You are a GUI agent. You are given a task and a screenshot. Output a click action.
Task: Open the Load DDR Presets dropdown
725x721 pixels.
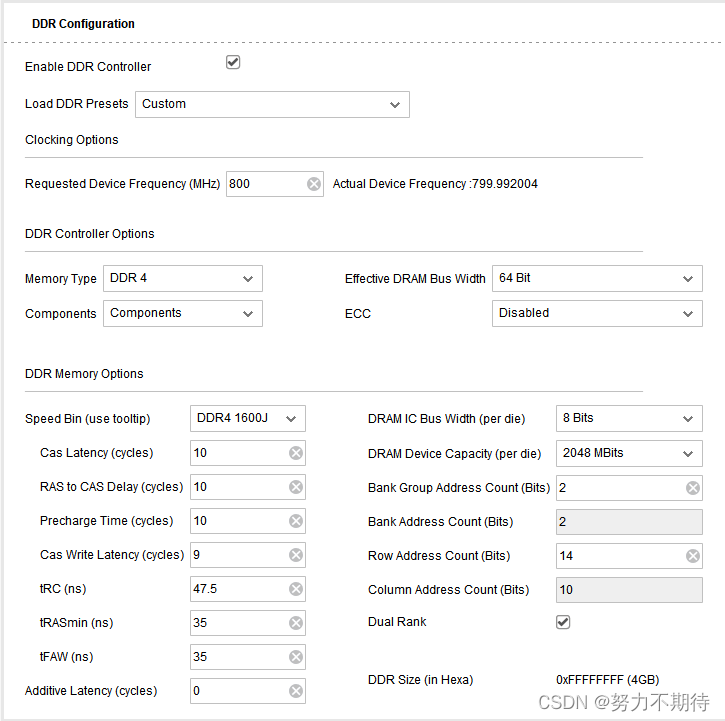[272, 105]
